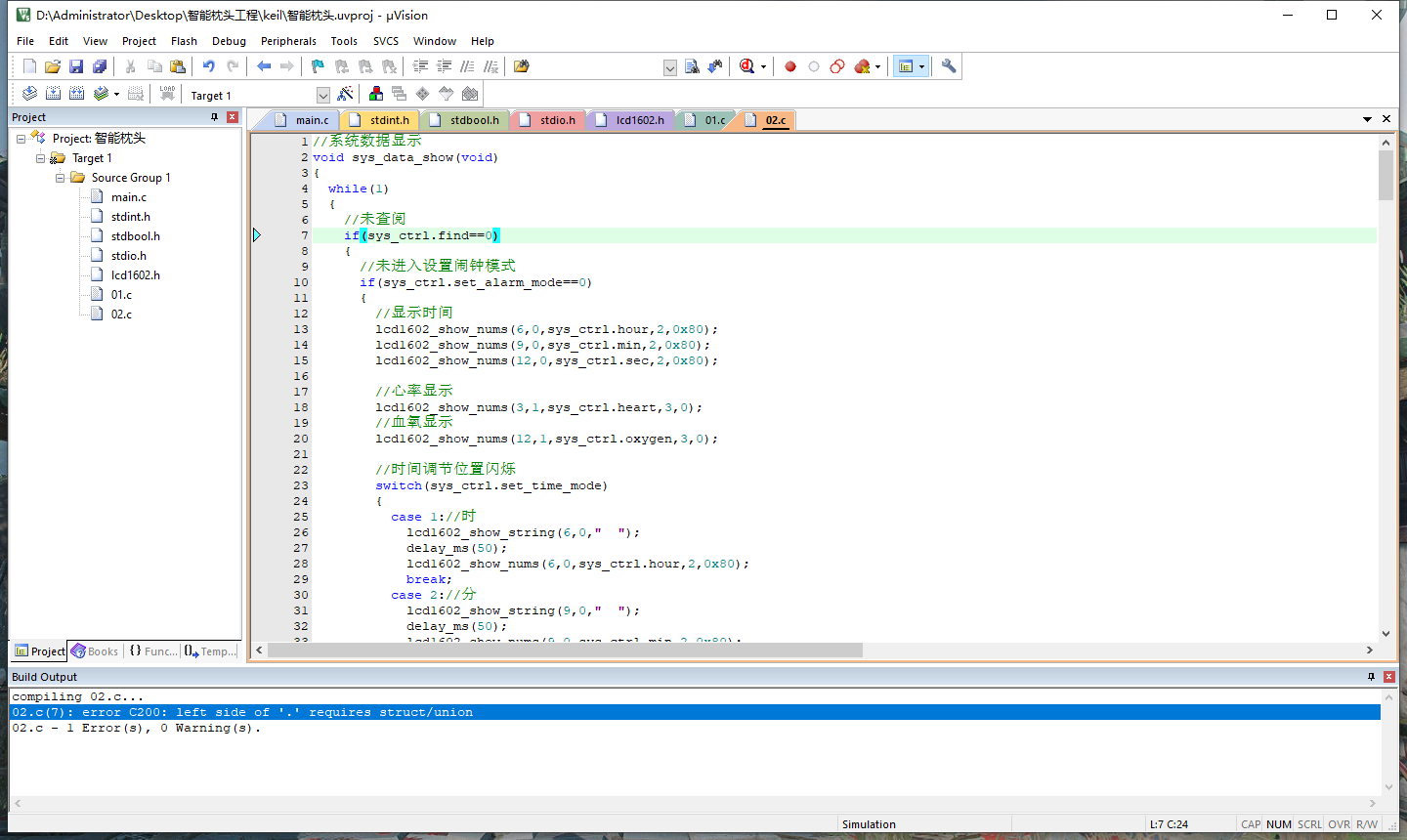The height and width of the screenshot is (840, 1407).
Task: Open the Target 1 dropdown
Action: (323, 95)
